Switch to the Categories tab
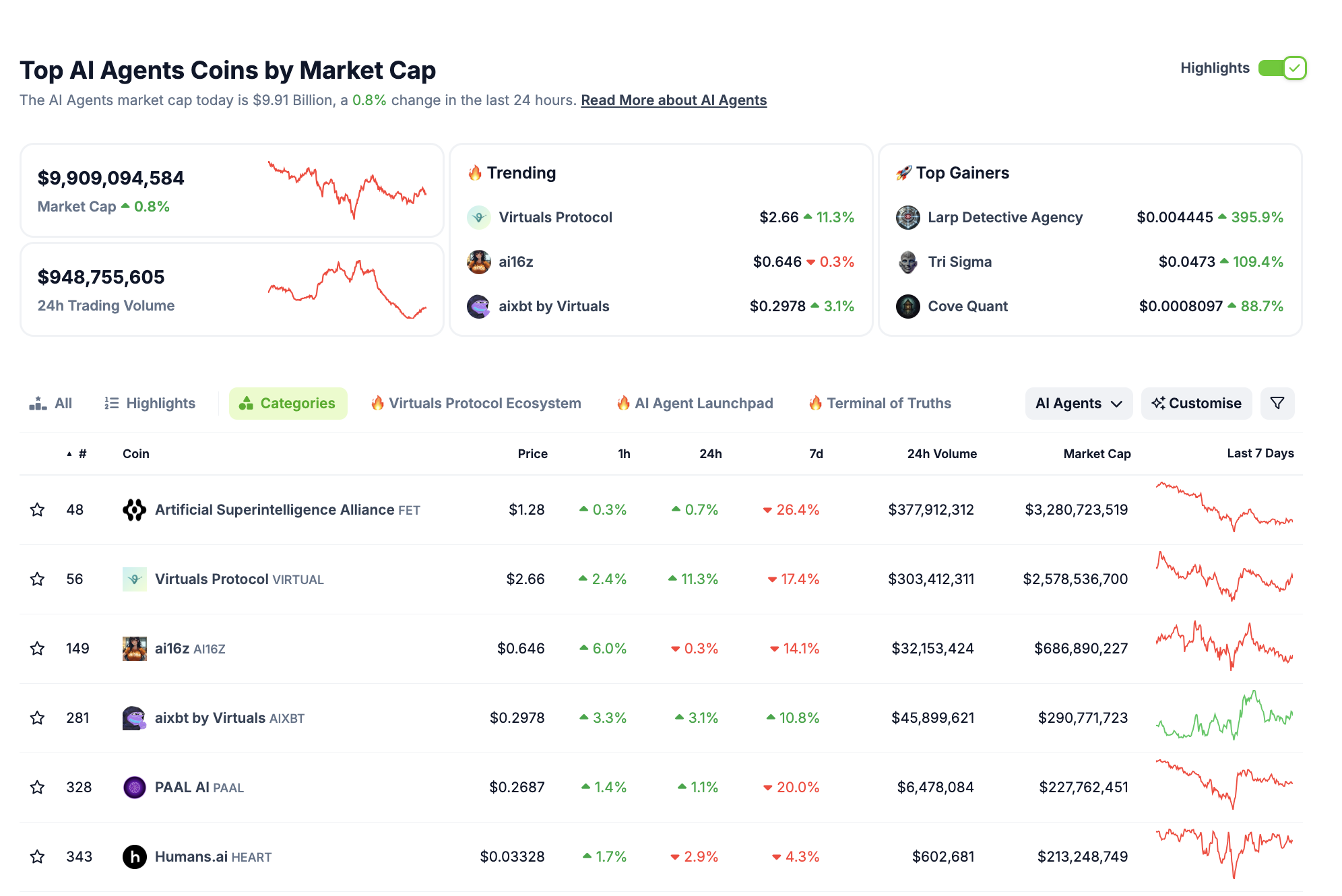This screenshot has height=896, width=1342. pos(288,404)
